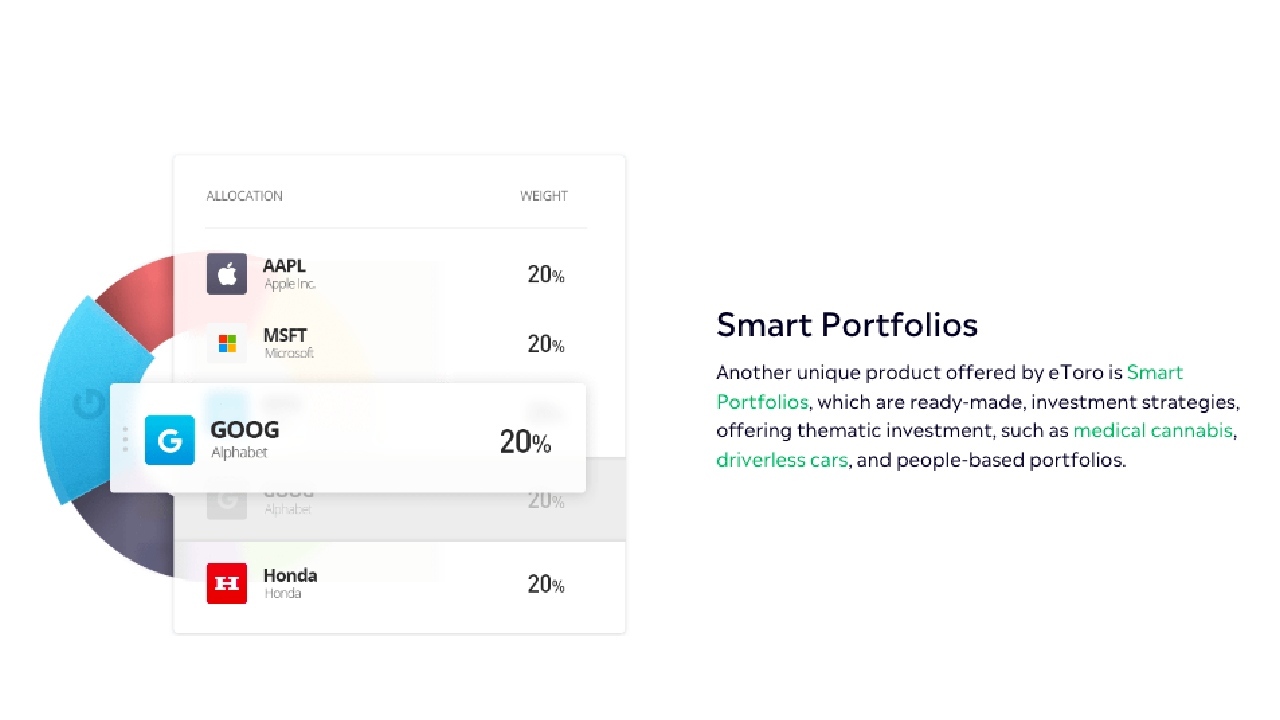Click the red Honda logo icon

click(x=227, y=584)
